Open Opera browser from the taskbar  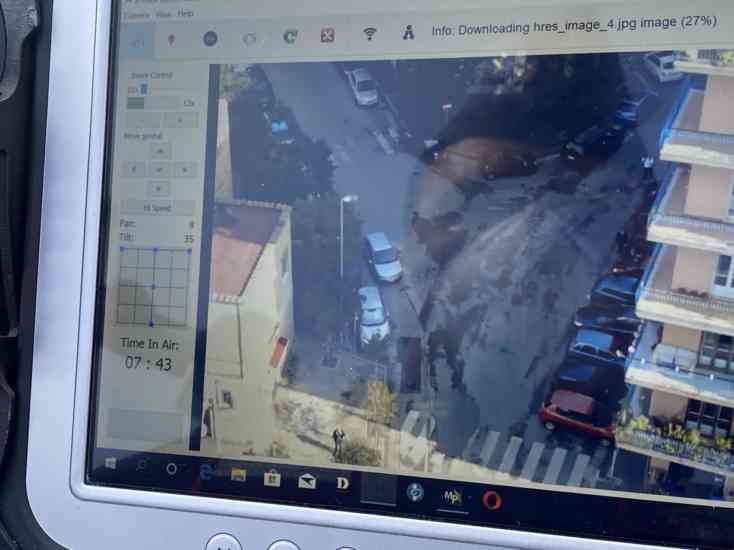coord(492,500)
